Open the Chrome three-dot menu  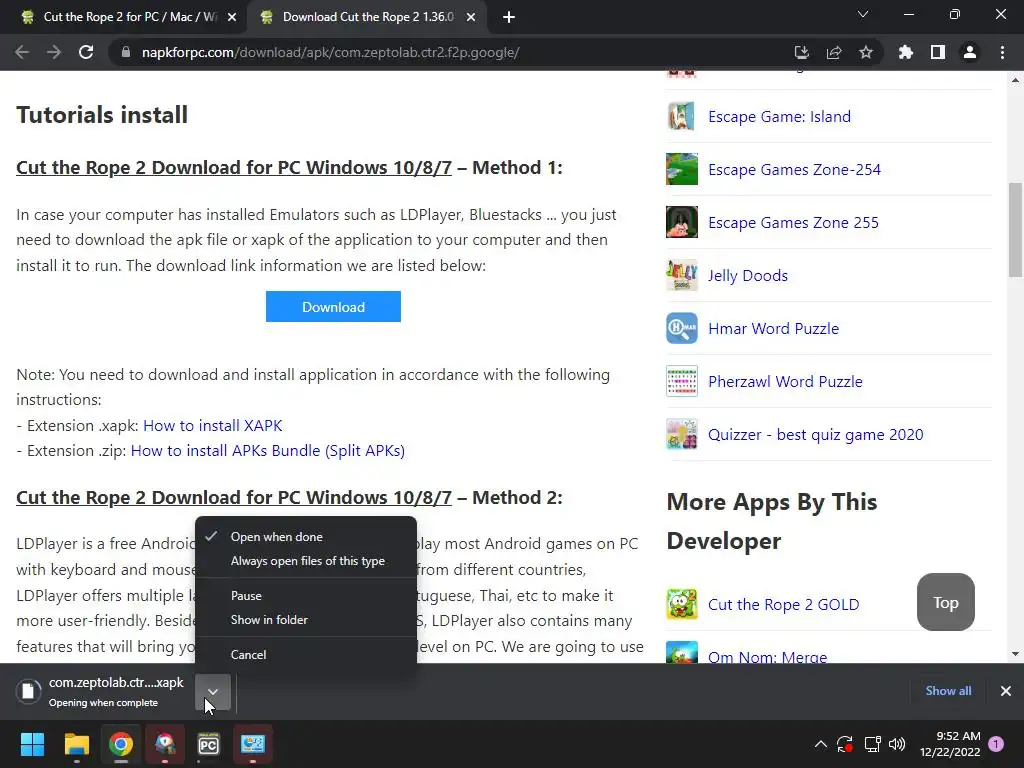point(1002,52)
